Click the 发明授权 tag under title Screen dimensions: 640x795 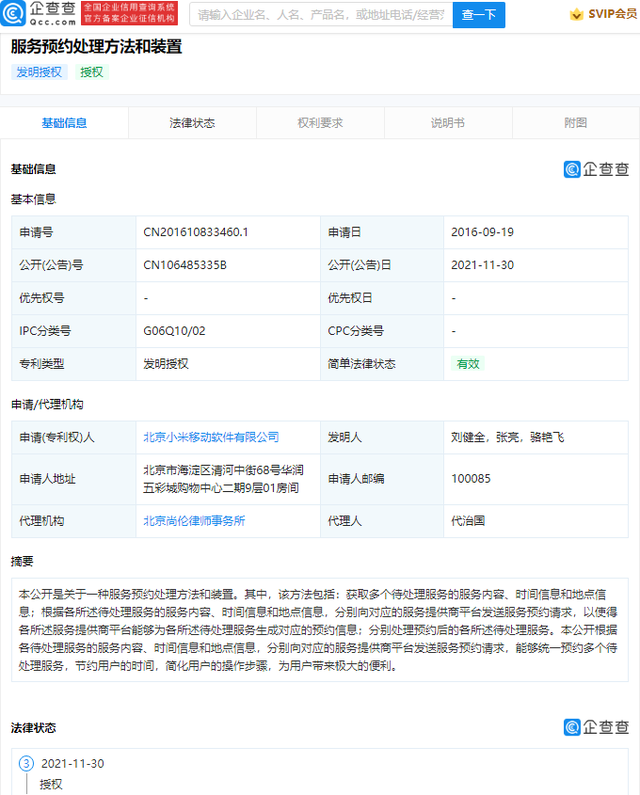39,72
